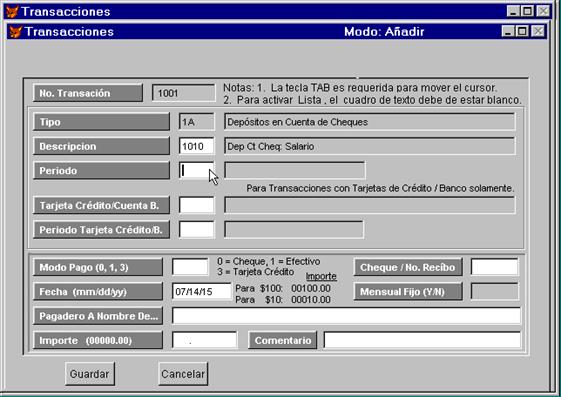Minimize the inner Modo: Añadir window
This screenshot has width=561, height=397.
click(507, 31)
